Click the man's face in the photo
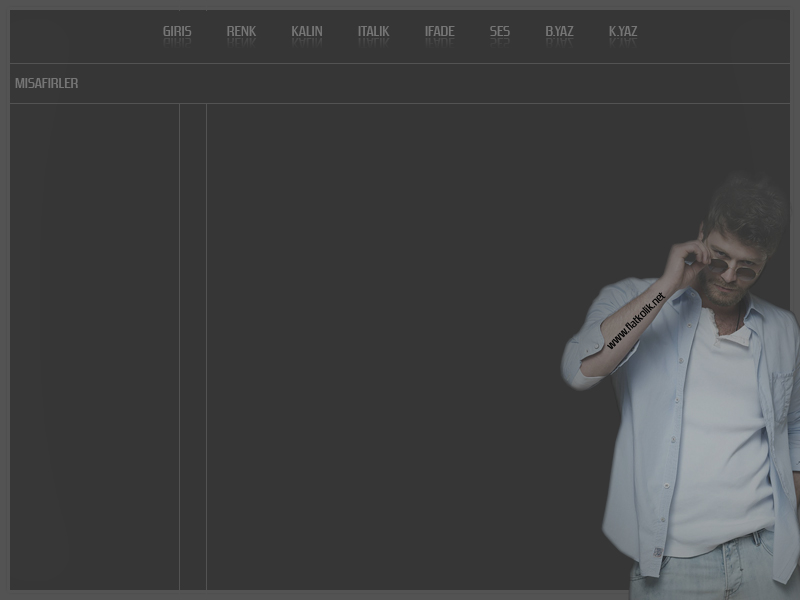This screenshot has height=600, width=800. click(735, 255)
